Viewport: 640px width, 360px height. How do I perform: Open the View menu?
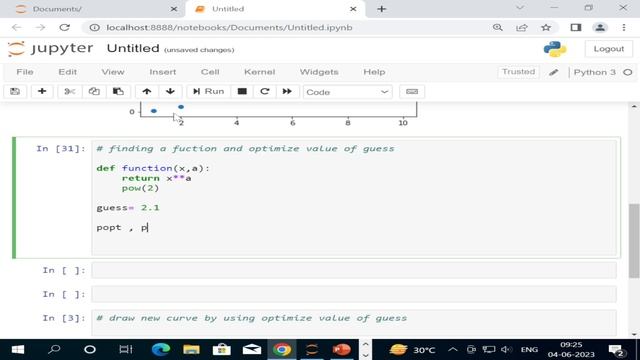point(113,72)
